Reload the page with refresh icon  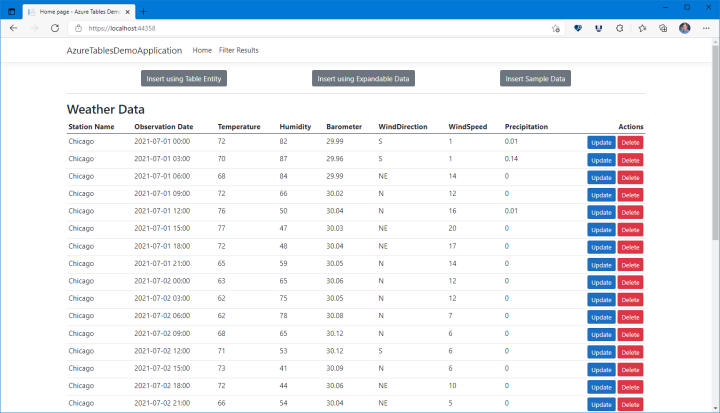point(55,29)
